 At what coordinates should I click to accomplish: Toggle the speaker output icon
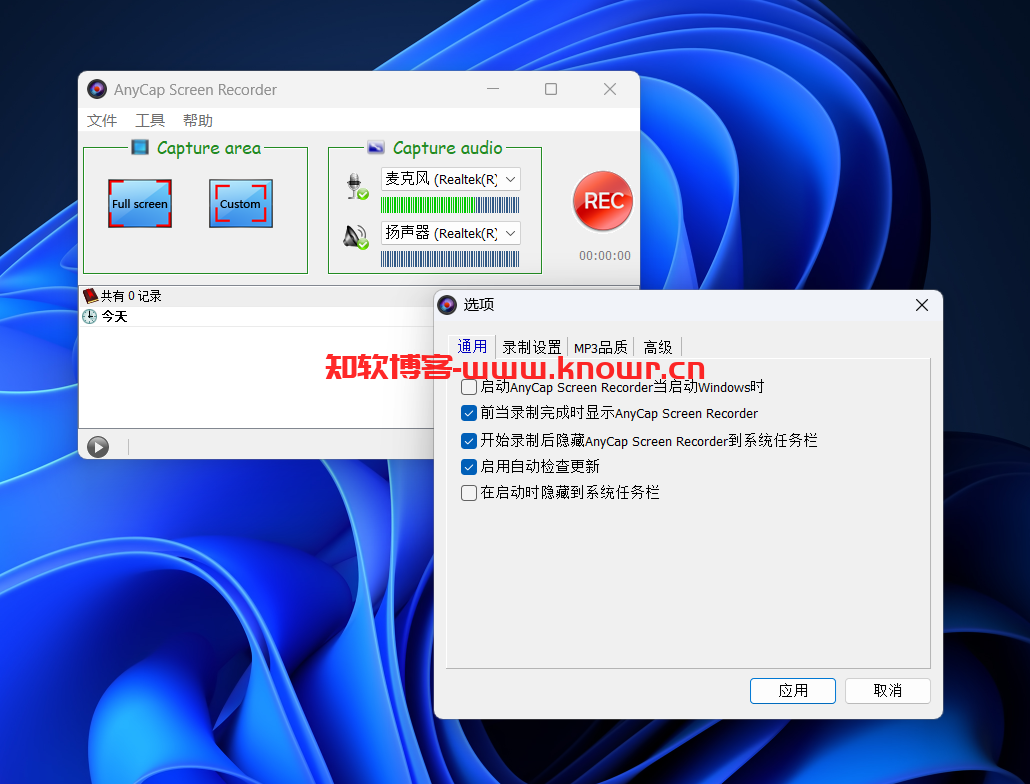(x=356, y=238)
